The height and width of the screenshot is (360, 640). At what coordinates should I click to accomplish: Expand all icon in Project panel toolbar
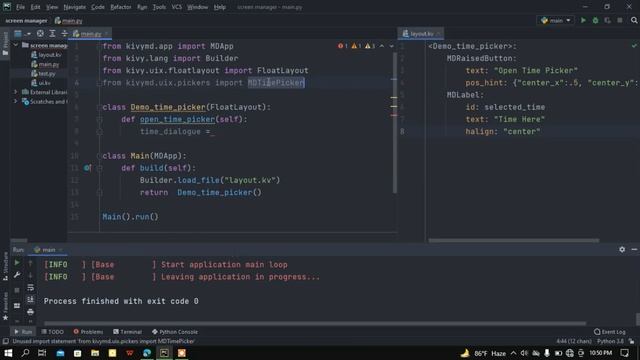pos(52,33)
